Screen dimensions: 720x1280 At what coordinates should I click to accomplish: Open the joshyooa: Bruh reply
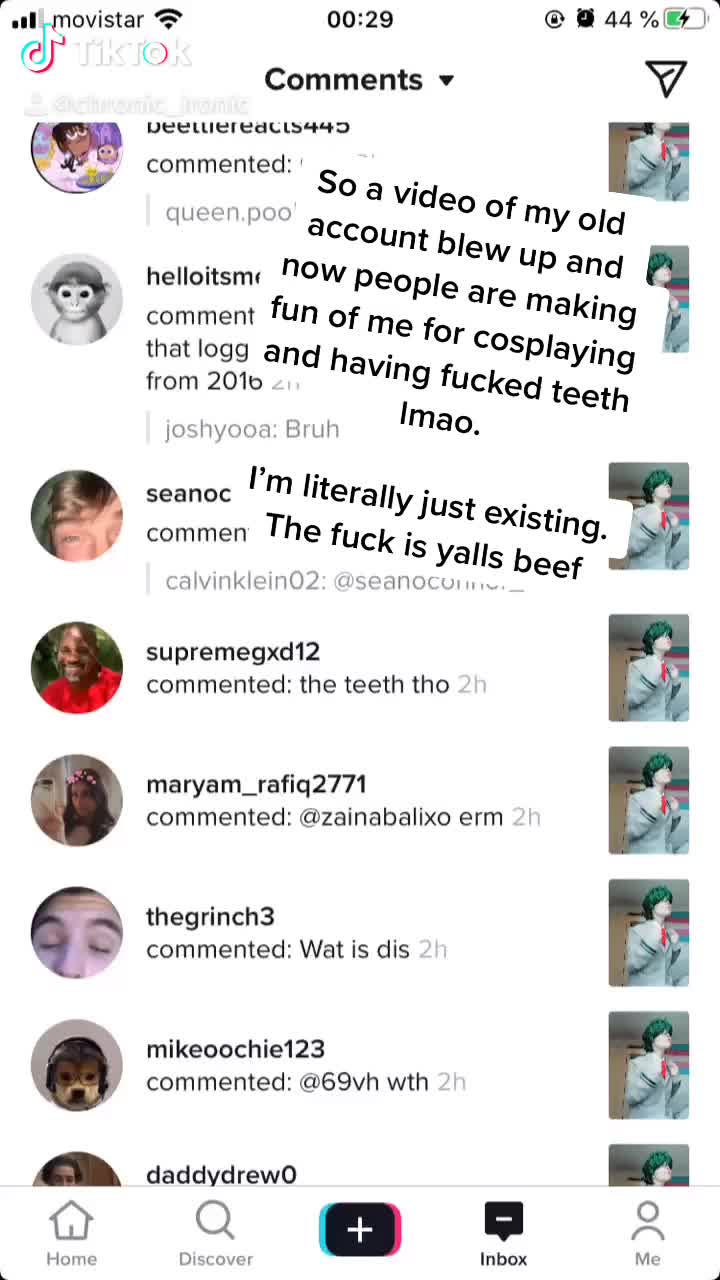(x=252, y=429)
